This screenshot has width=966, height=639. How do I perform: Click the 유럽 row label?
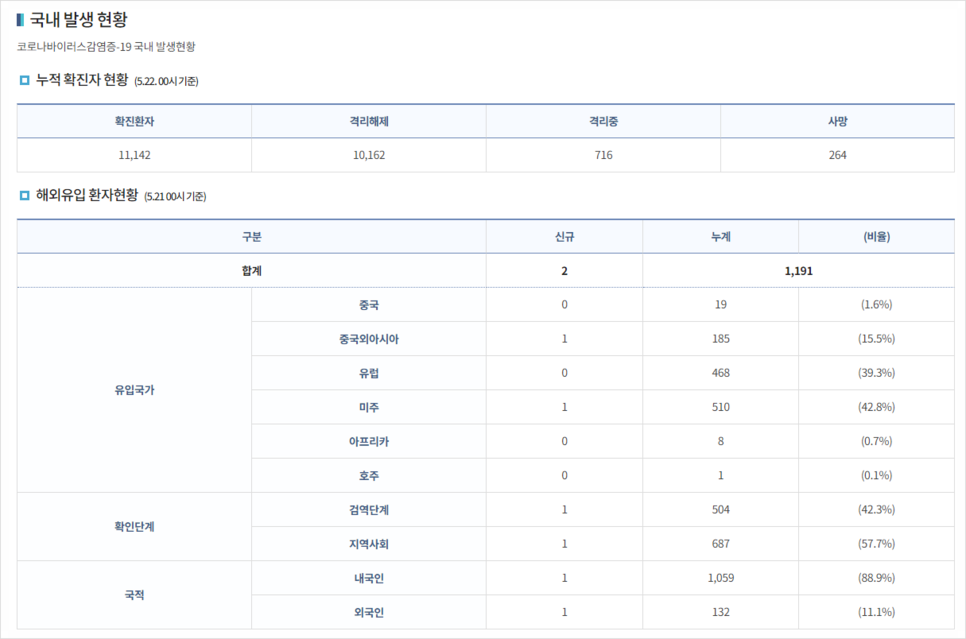369,373
